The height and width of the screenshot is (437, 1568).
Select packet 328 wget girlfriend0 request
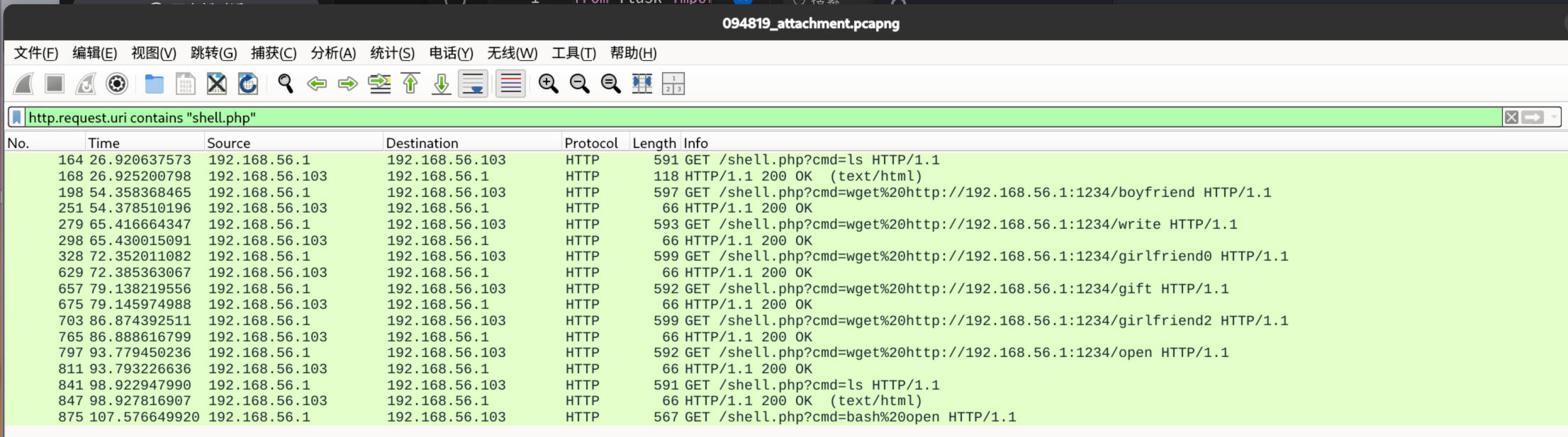(x=785, y=256)
